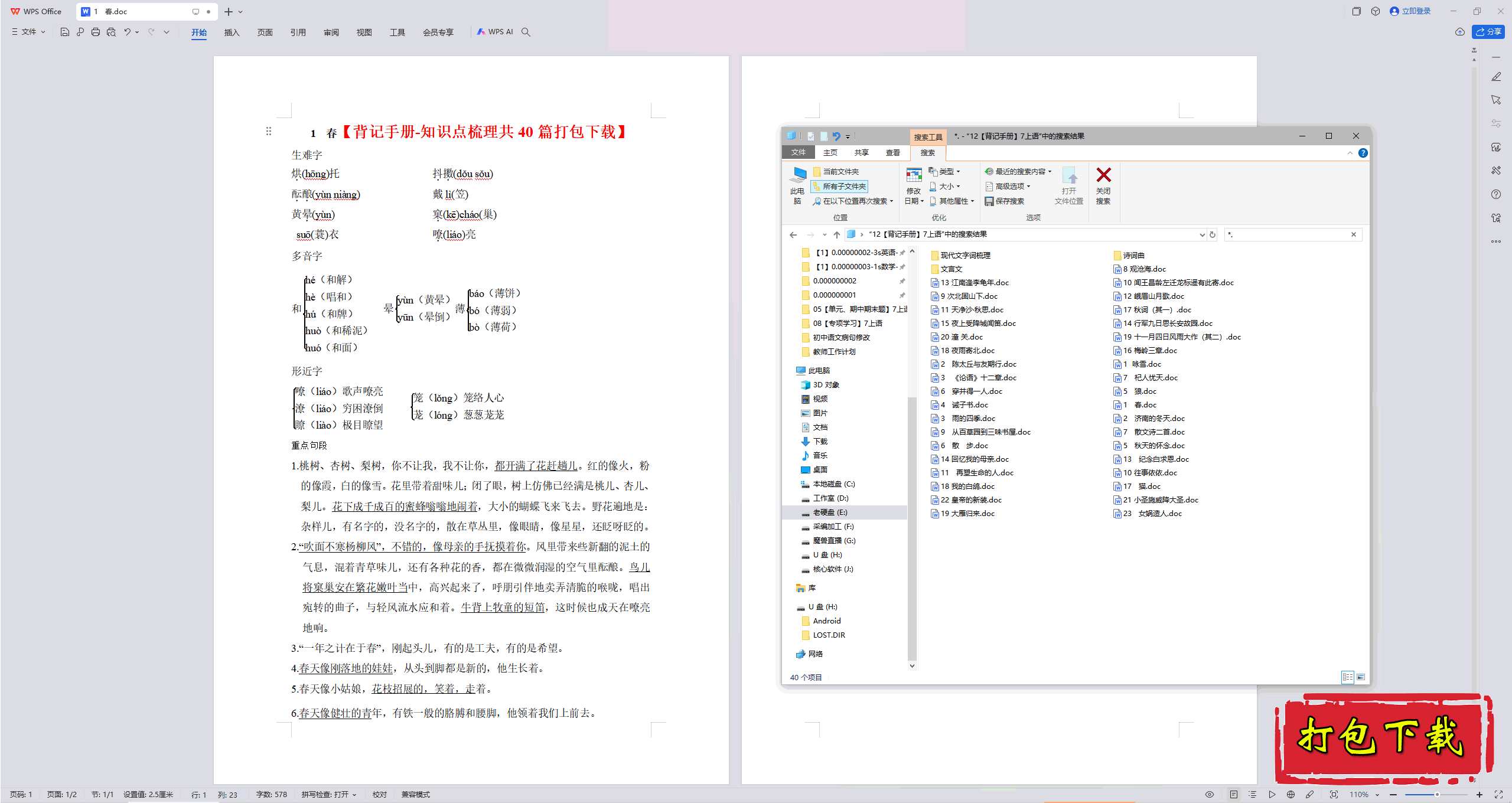Click the design tools icon in right sidebar
The width and height of the screenshot is (1512, 803).
1496,171
